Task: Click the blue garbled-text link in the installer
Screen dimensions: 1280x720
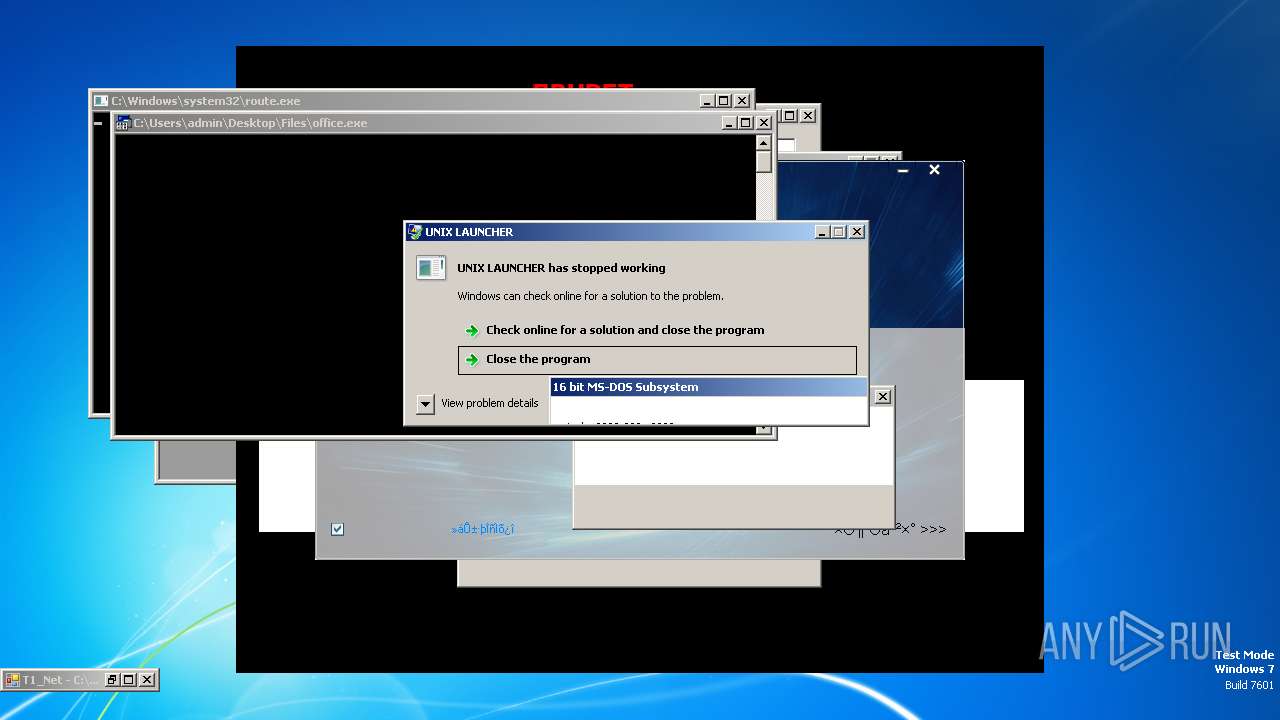Action: (483, 529)
